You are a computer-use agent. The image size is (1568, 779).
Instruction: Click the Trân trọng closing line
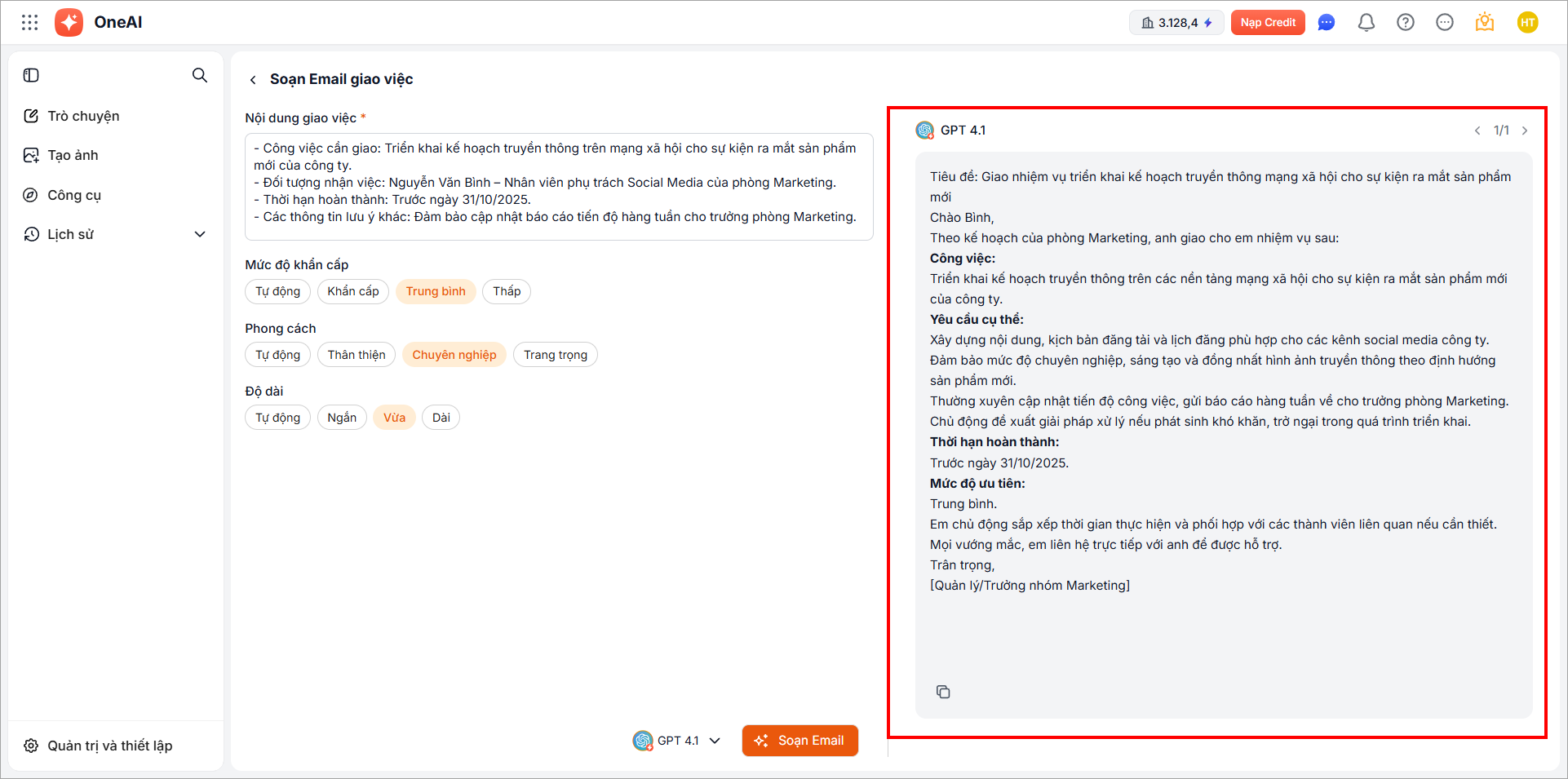coord(962,565)
